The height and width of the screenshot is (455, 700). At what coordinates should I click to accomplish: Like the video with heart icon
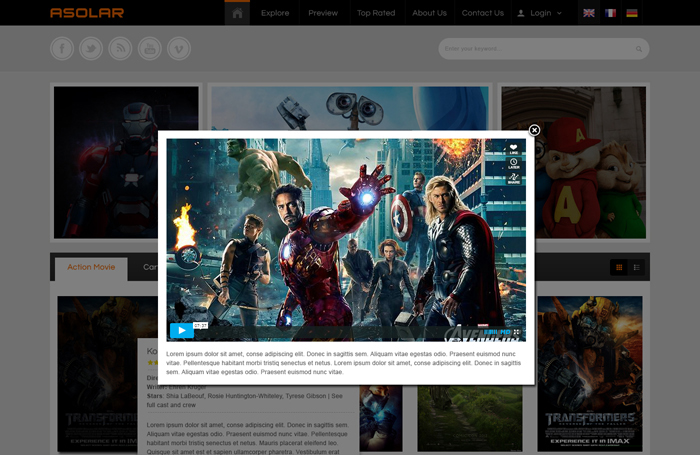(513, 149)
